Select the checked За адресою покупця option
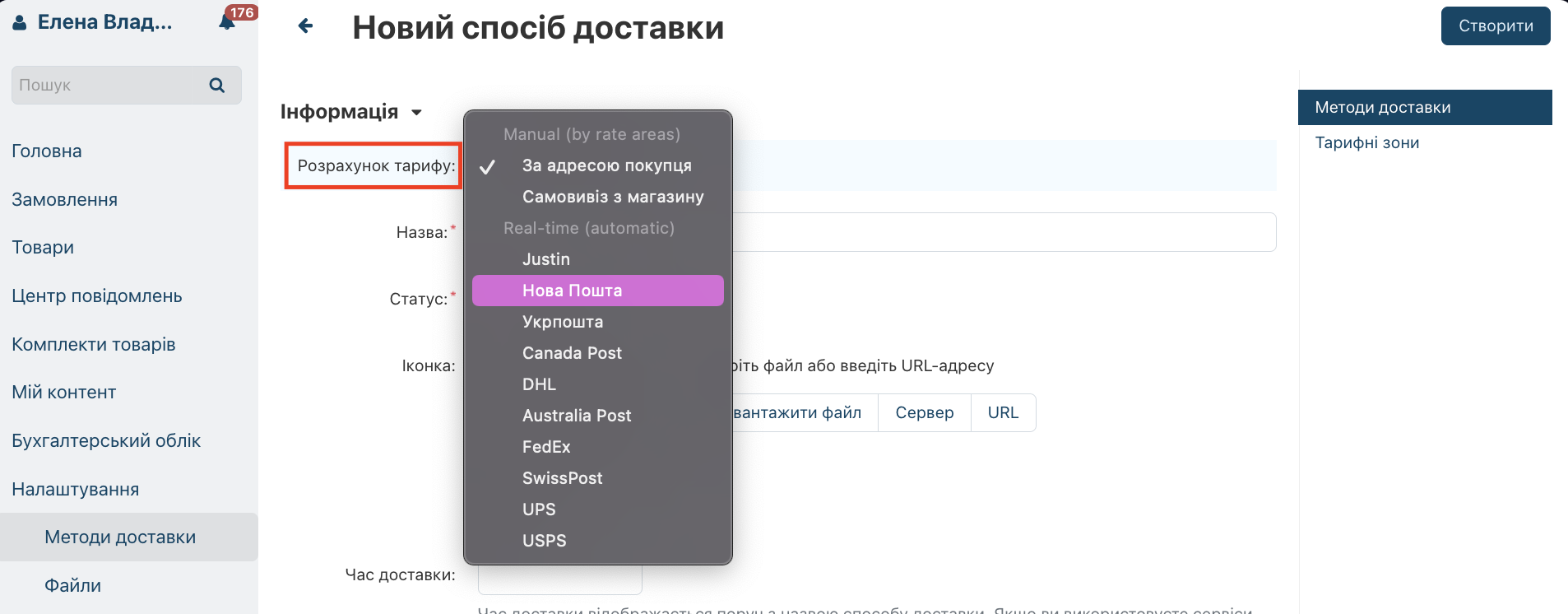1568x614 pixels. (x=606, y=165)
